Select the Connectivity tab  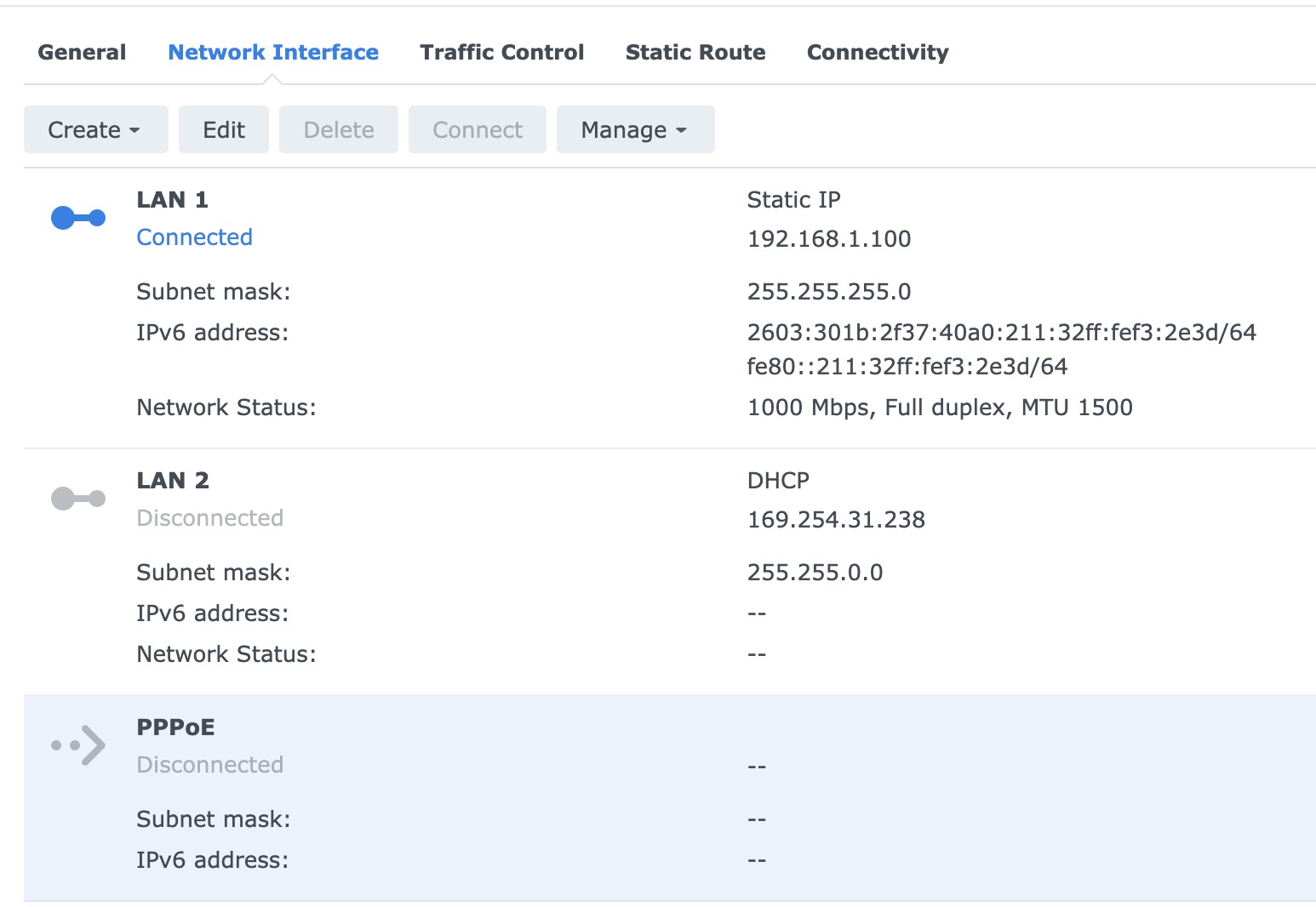click(878, 53)
